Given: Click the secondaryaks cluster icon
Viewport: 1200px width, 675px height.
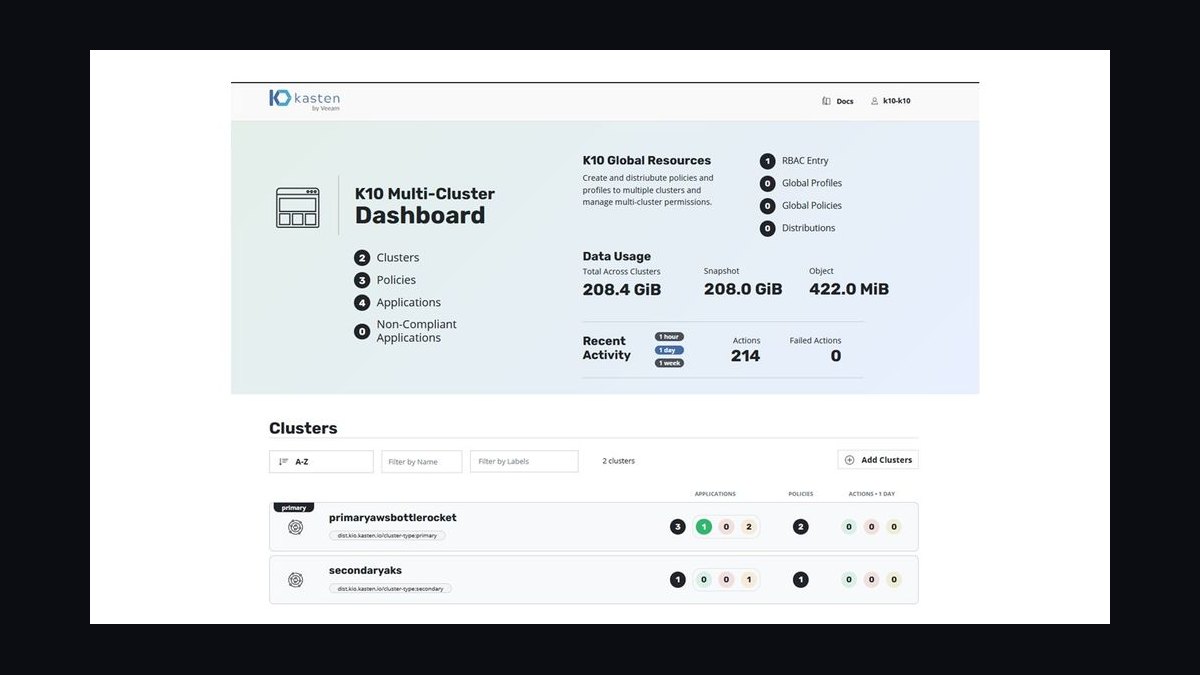Looking at the screenshot, I should (295, 580).
